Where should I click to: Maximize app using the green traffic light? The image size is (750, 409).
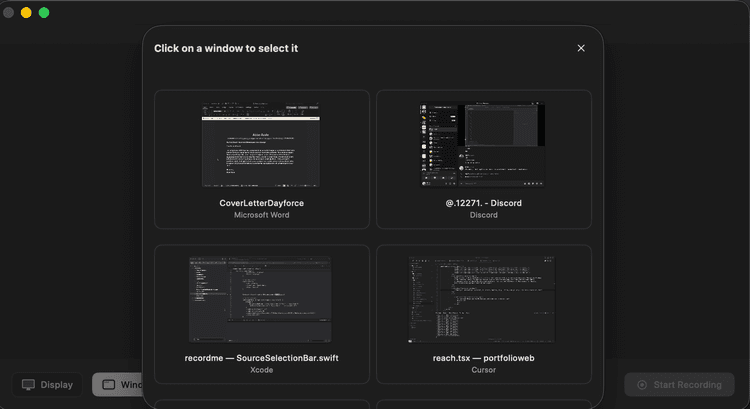[x=44, y=13]
